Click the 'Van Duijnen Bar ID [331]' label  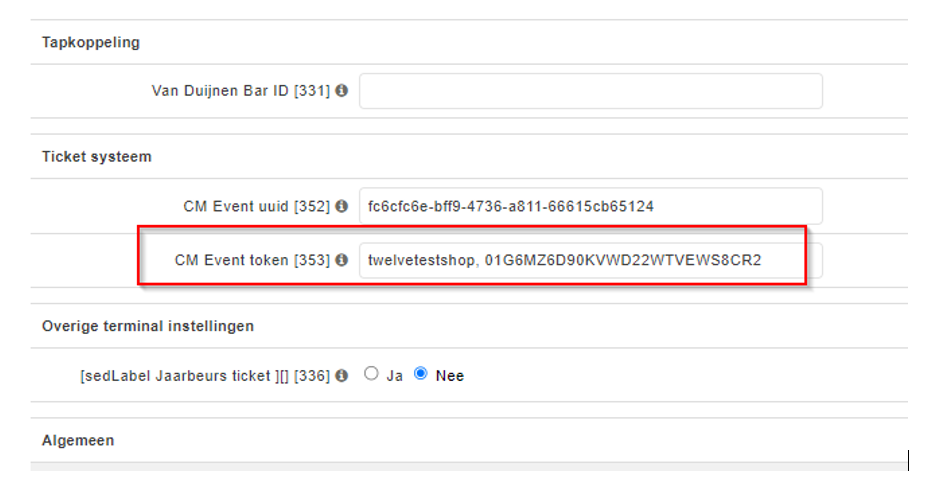click(240, 91)
